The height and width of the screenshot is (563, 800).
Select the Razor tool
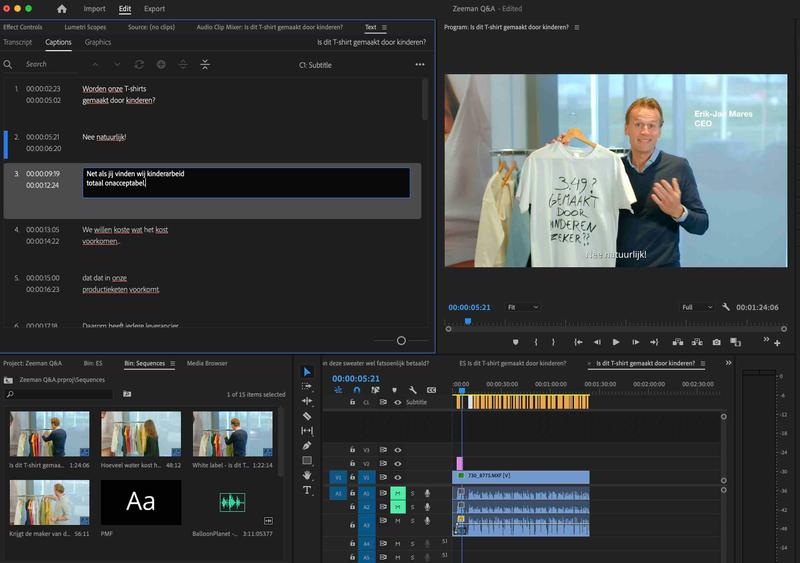tap(307, 416)
